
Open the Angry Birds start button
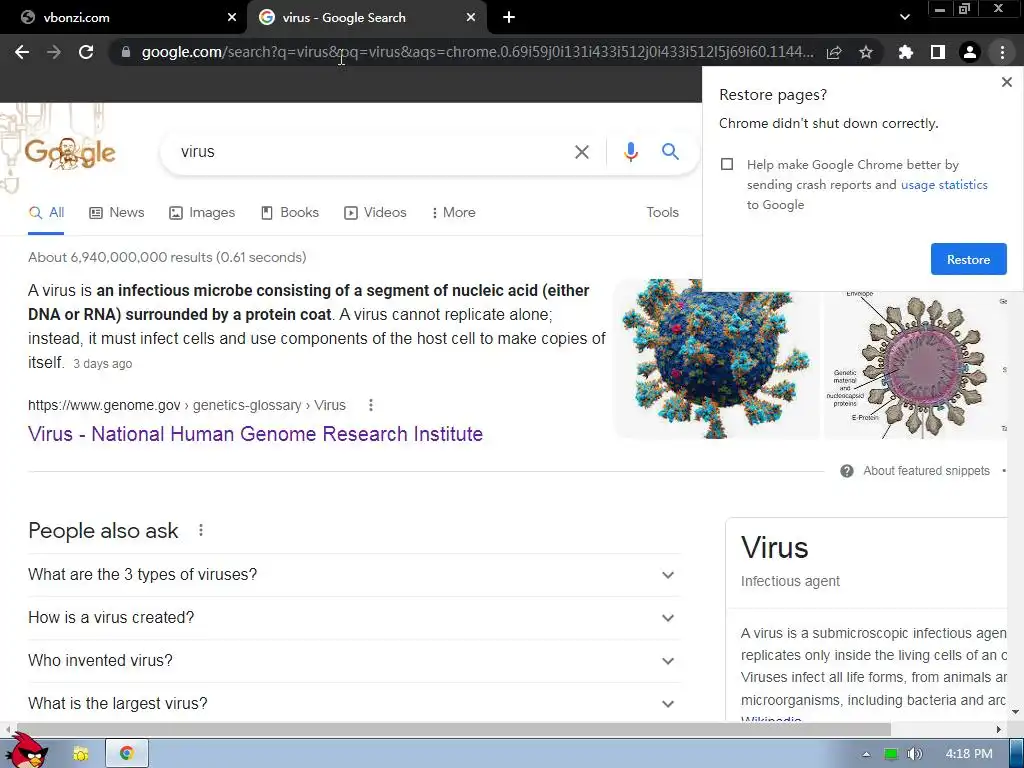coord(25,750)
